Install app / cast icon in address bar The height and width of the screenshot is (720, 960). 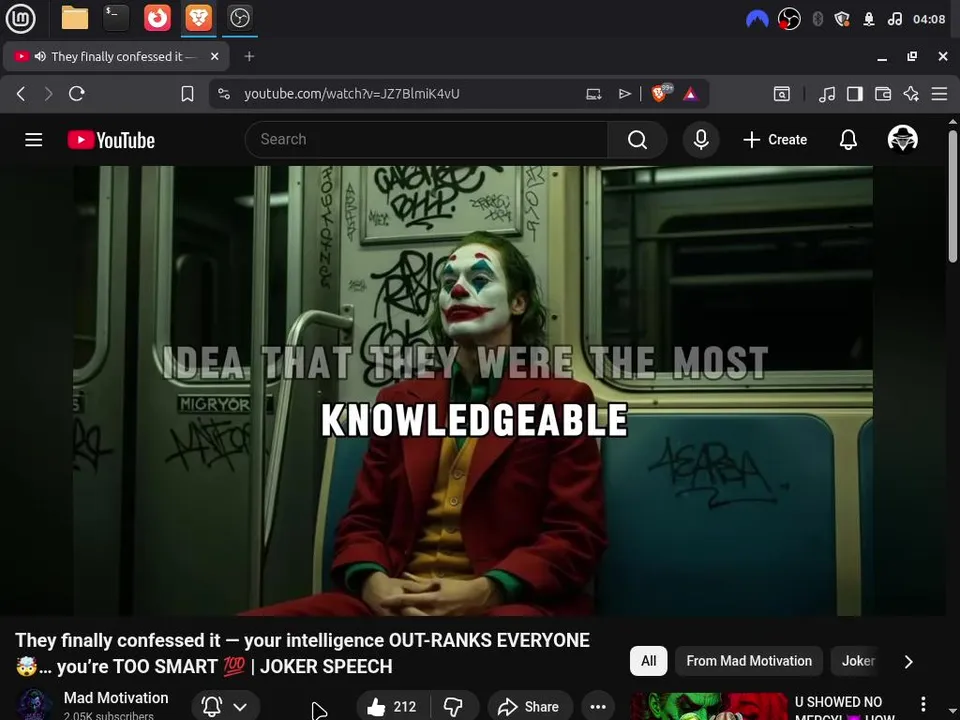point(593,94)
